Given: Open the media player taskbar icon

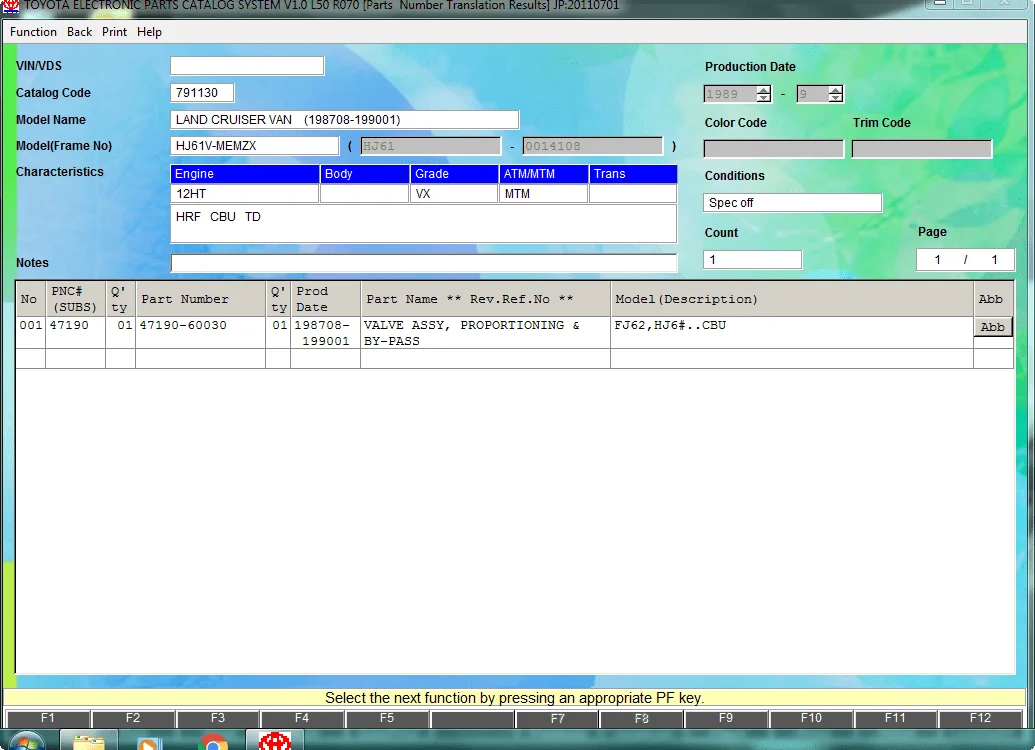Looking at the screenshot, I should 150,742.
